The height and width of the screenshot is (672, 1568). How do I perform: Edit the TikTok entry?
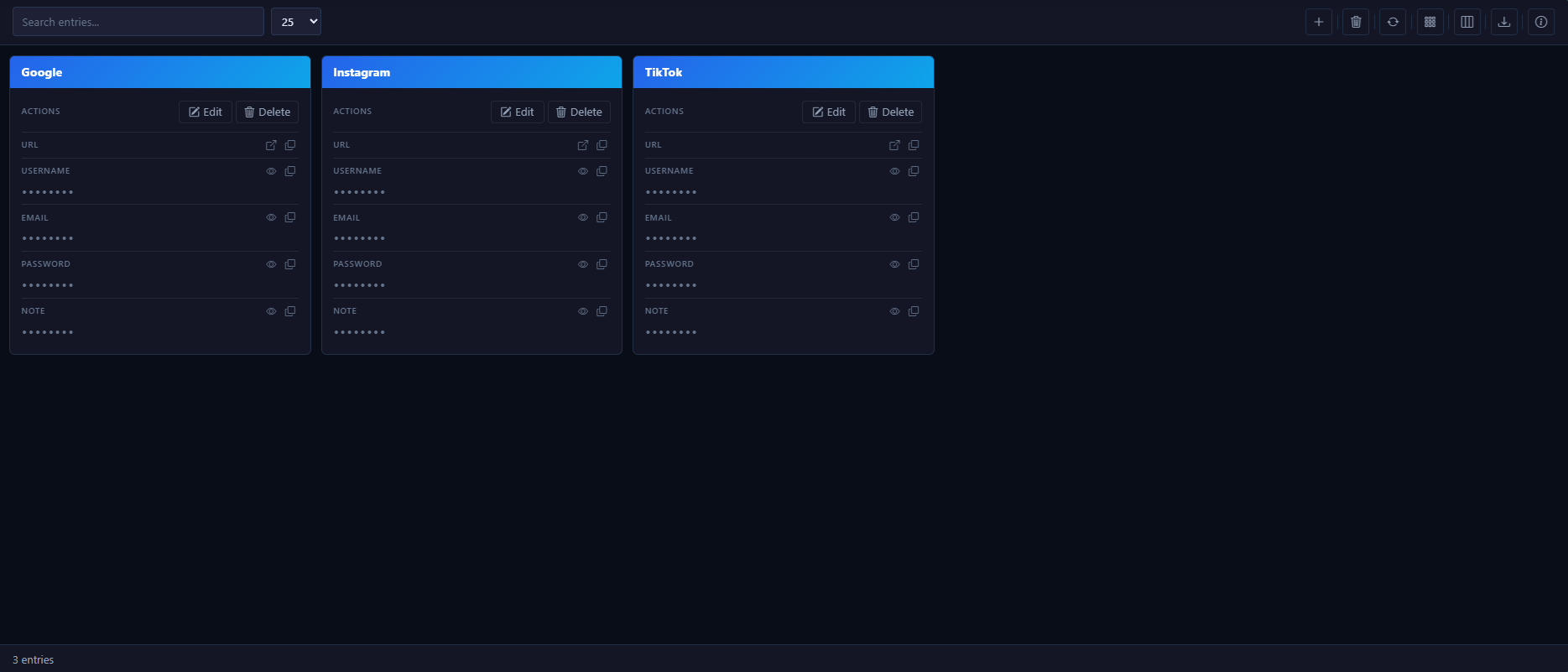pos(829,112)
